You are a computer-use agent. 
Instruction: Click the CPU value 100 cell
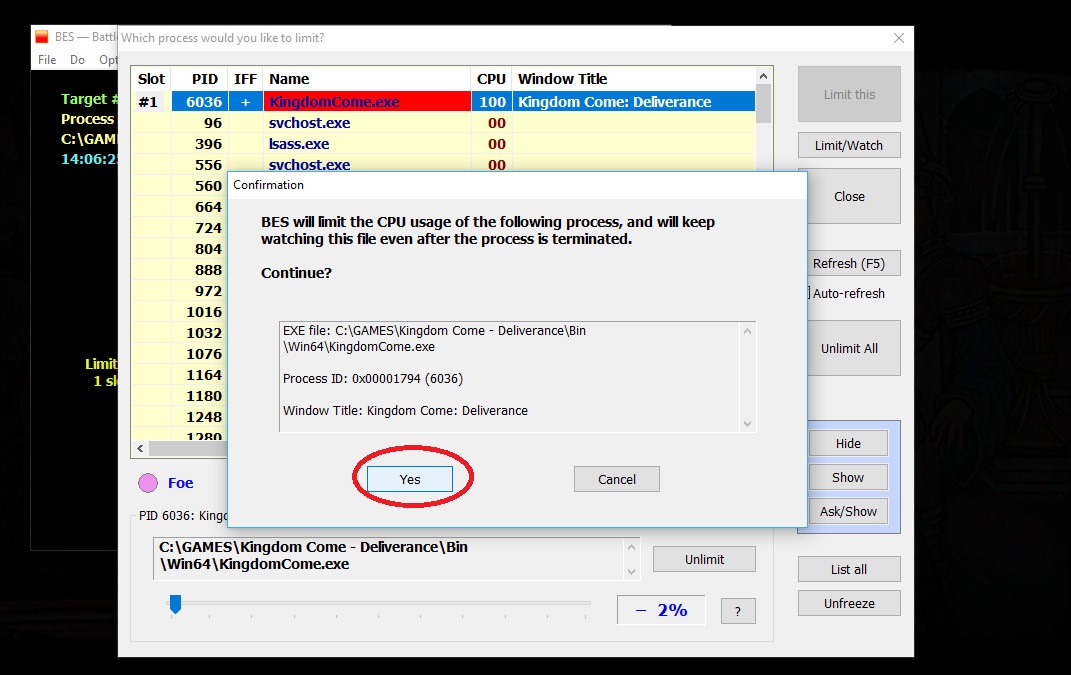492,102
